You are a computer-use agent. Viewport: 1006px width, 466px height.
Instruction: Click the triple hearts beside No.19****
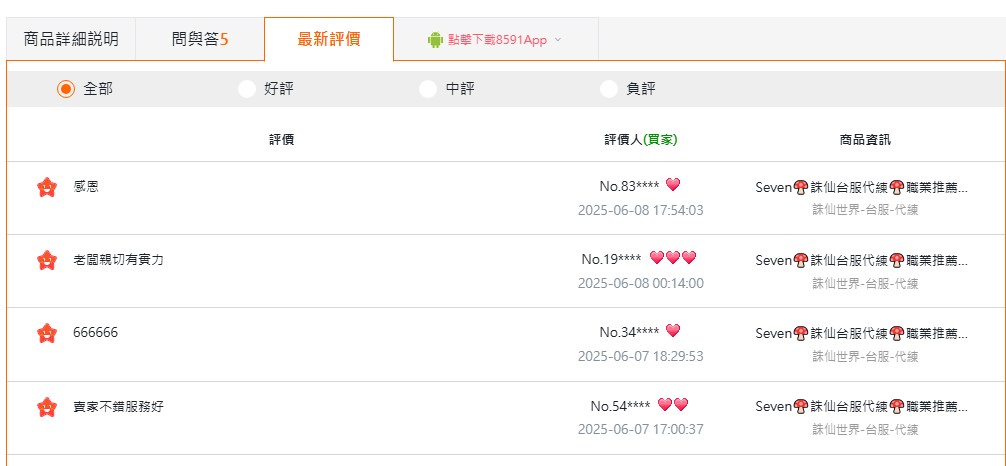[672, 258]
